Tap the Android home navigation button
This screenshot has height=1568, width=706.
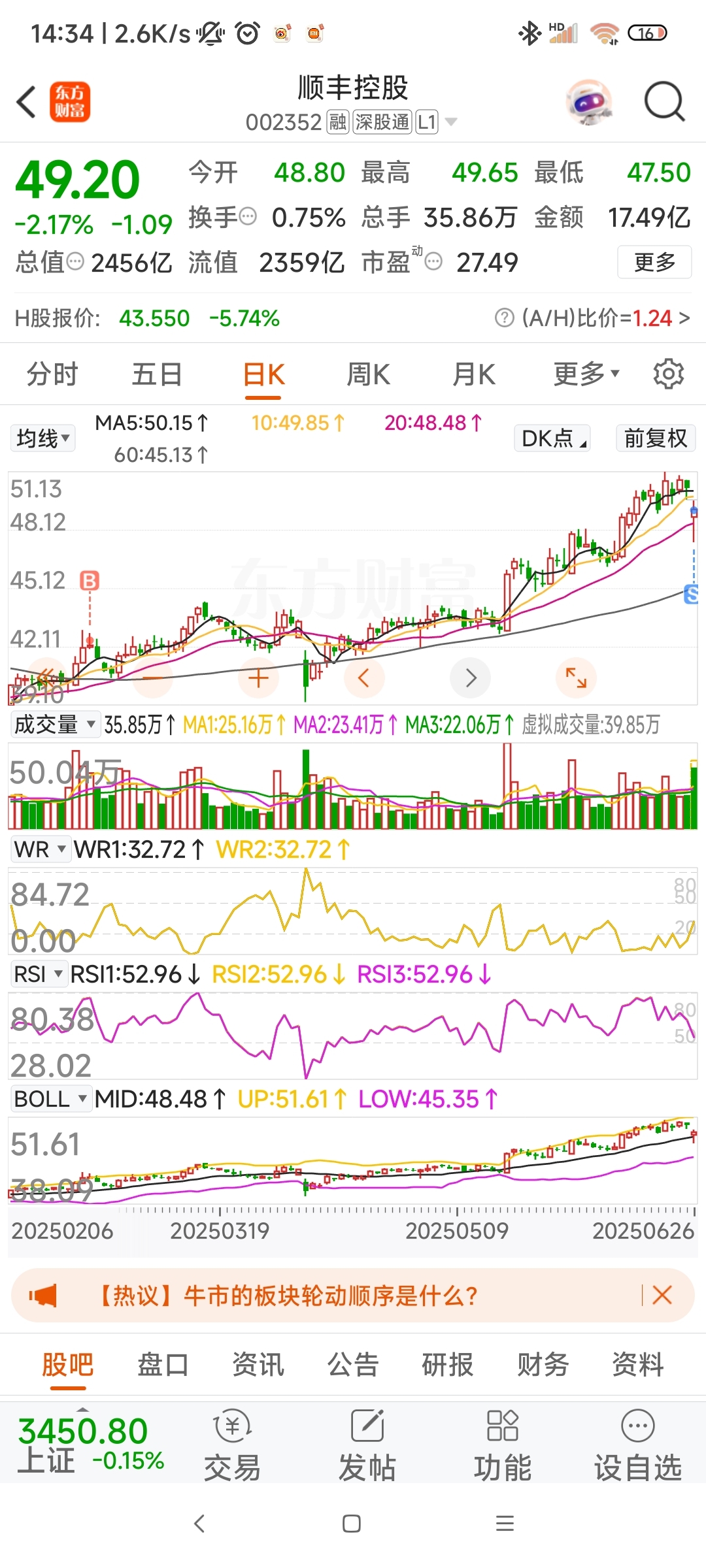[352, 1524]
